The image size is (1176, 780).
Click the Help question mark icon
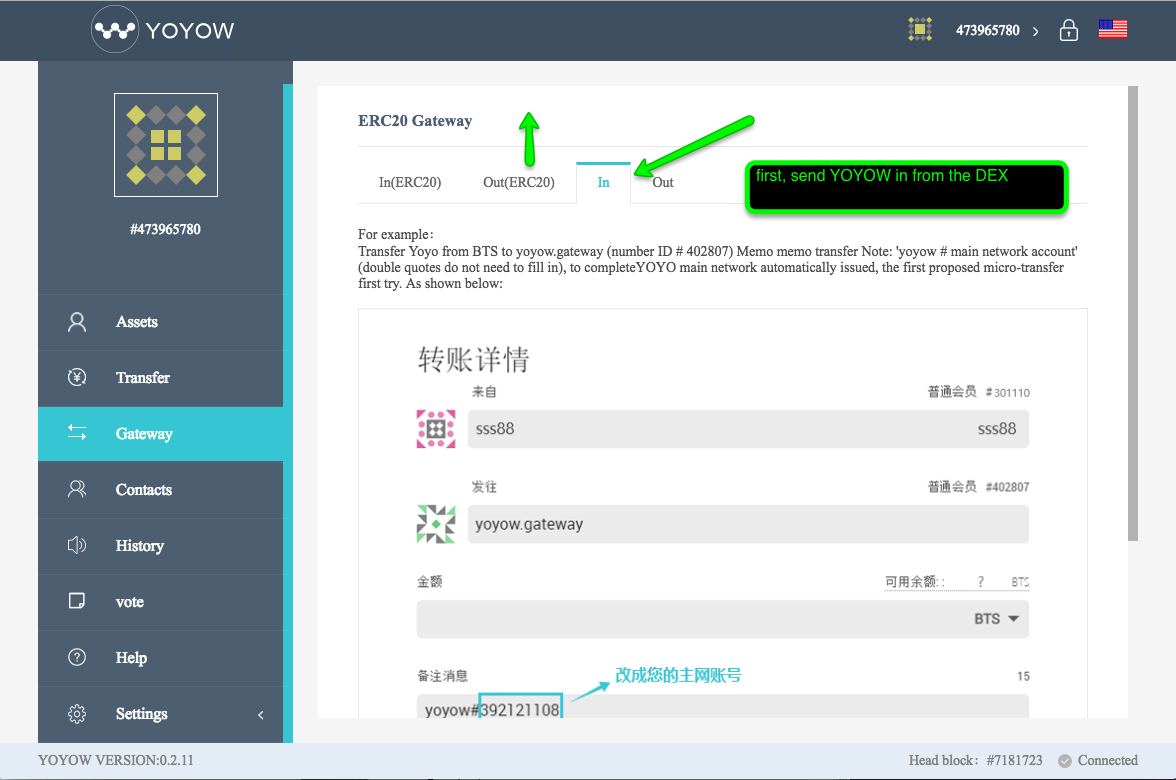click(76, 657)
